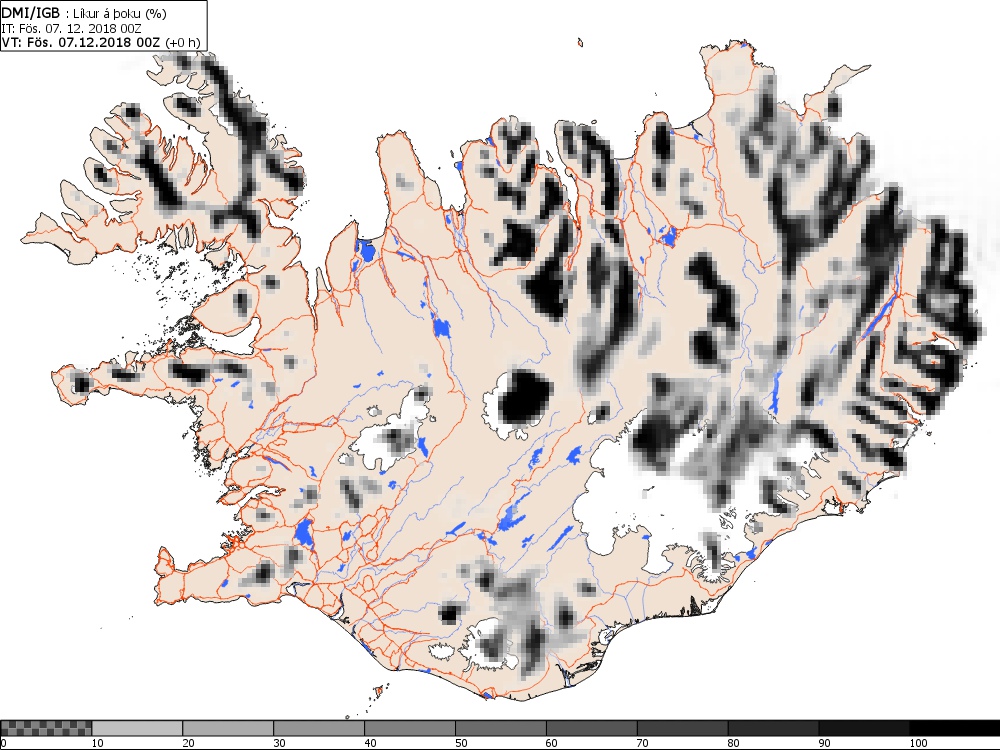Screen dimensions: 1000x750
Task: Click the 40–50 legend swatch
Action: coord(409,728)
